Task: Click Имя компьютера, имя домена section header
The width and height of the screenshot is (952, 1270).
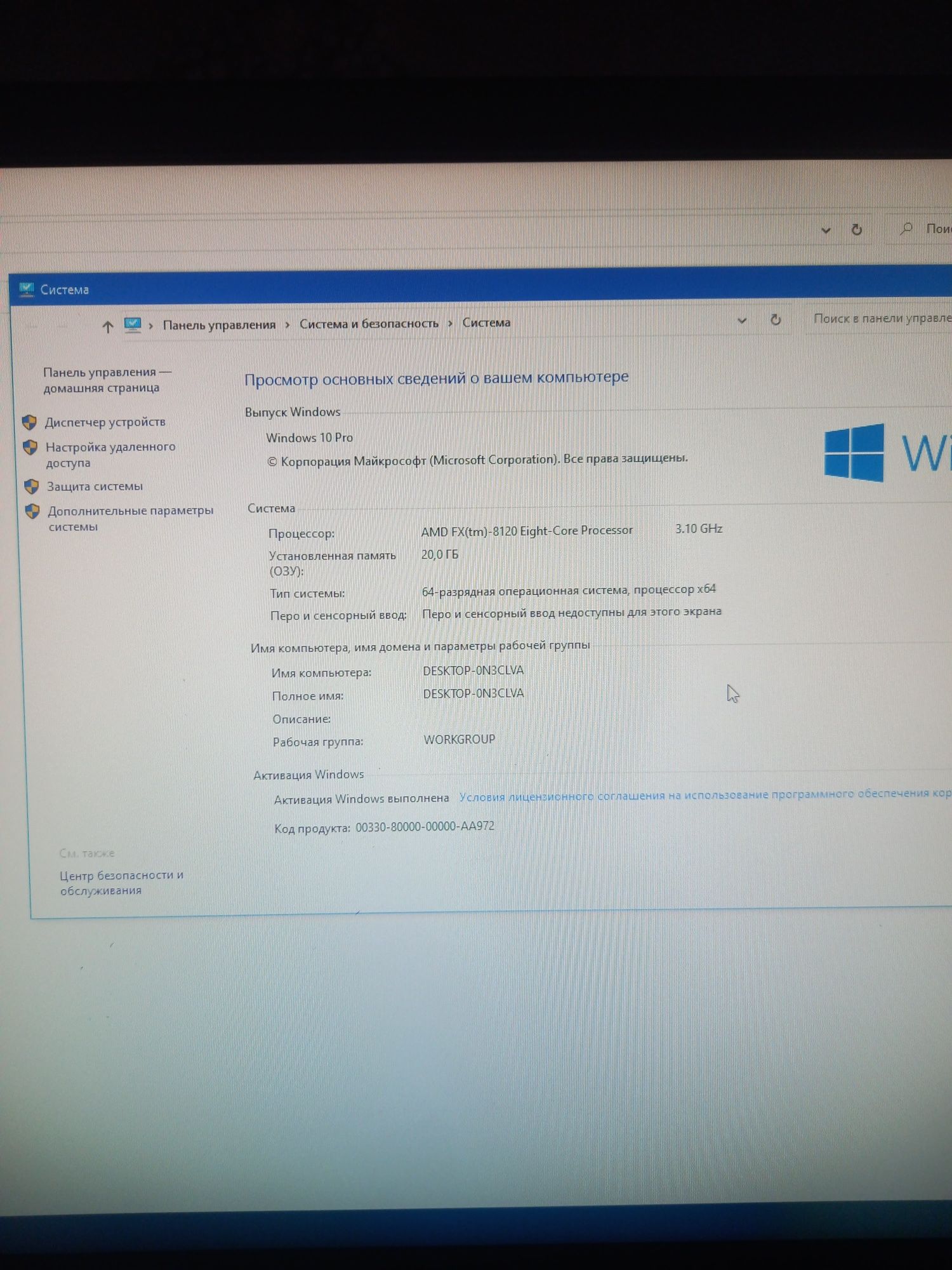Action: coord(420,646)
